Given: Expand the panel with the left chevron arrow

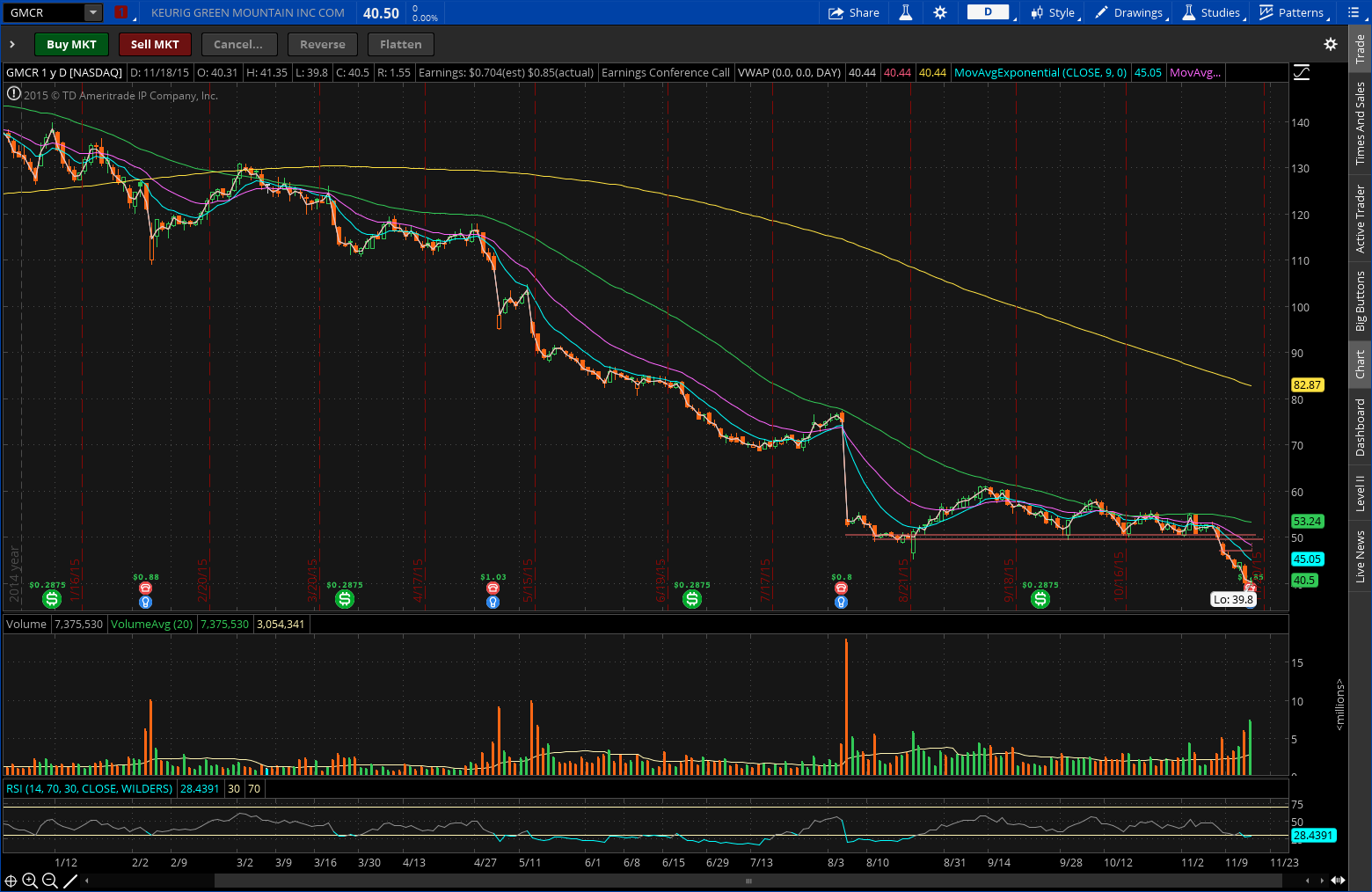Looking at the screenshot, I should [12, 44].
